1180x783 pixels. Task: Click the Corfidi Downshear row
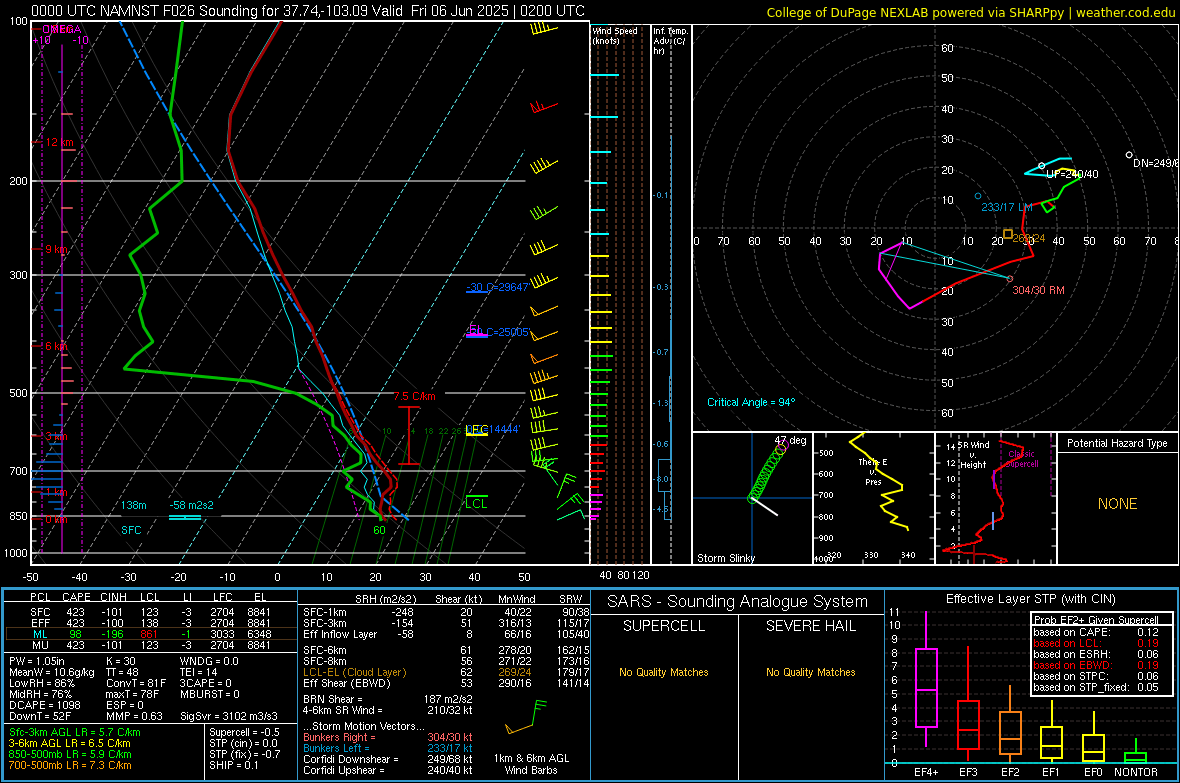pyautogui.click(x=388, y=759)
